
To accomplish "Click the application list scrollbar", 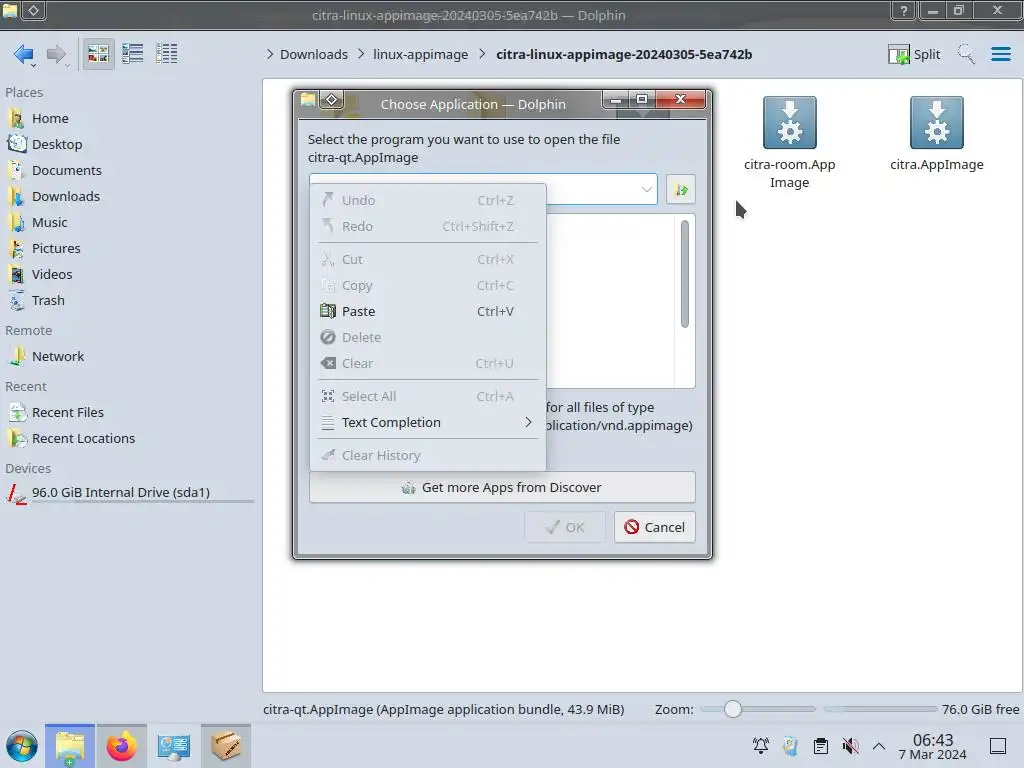I will (684, 274).
